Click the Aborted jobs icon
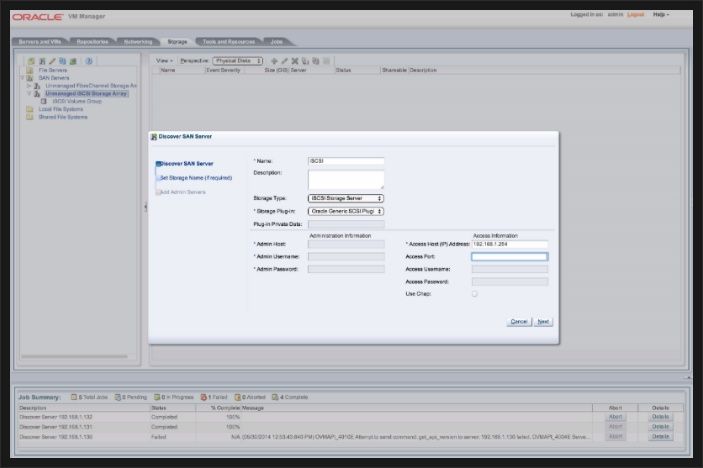Screen dimensions: 703x468 point(238,397)
